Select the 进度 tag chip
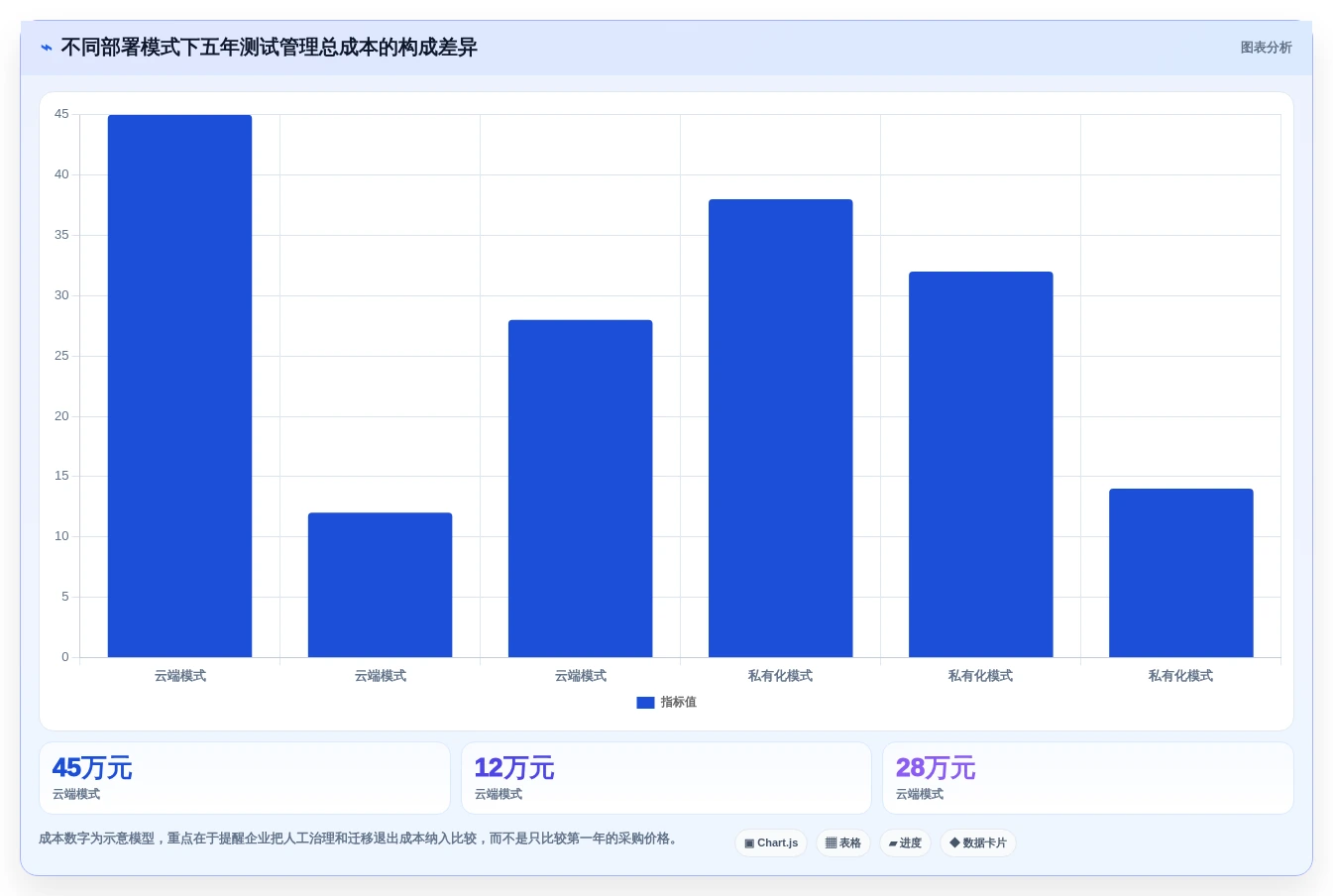The height and width of the screenshot is (896, 1333). (905, 843)
